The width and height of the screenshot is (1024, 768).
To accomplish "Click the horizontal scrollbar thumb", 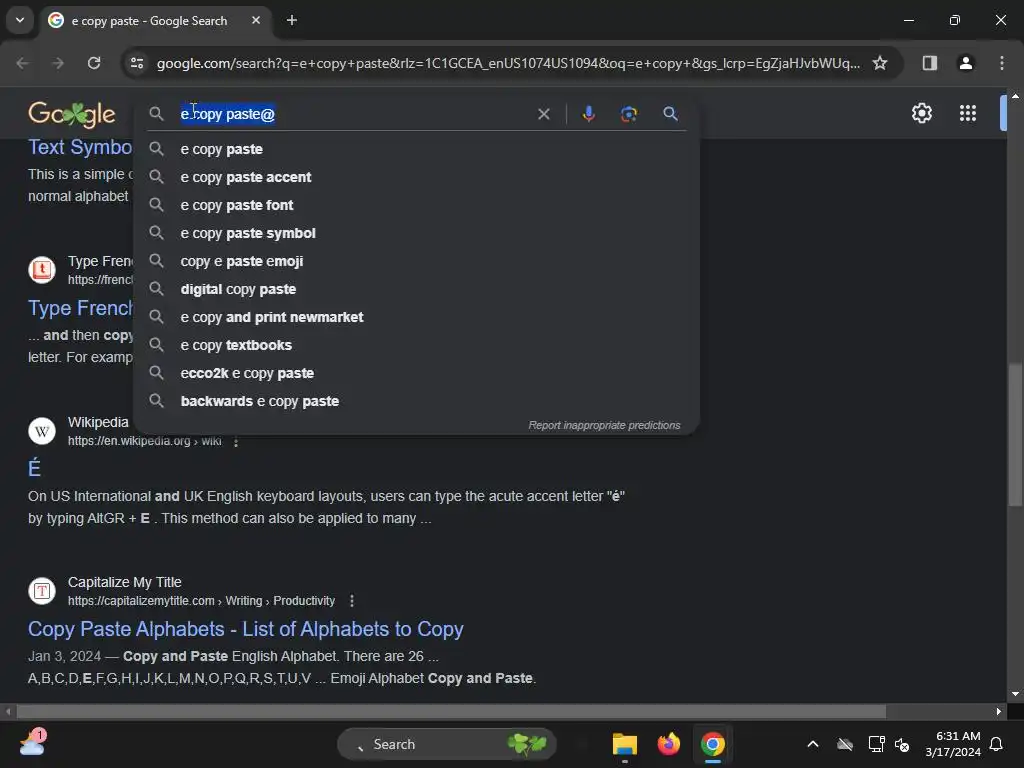I will click(451, 711).
